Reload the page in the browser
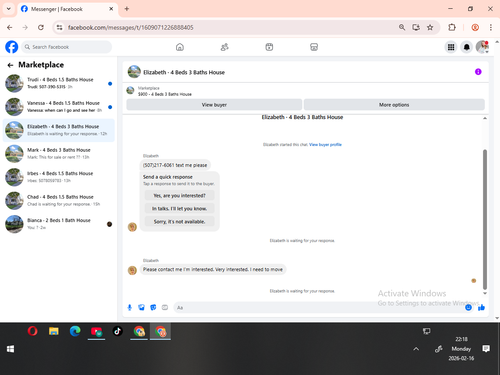Screen dimensions: 500x375 pos(41,27)
